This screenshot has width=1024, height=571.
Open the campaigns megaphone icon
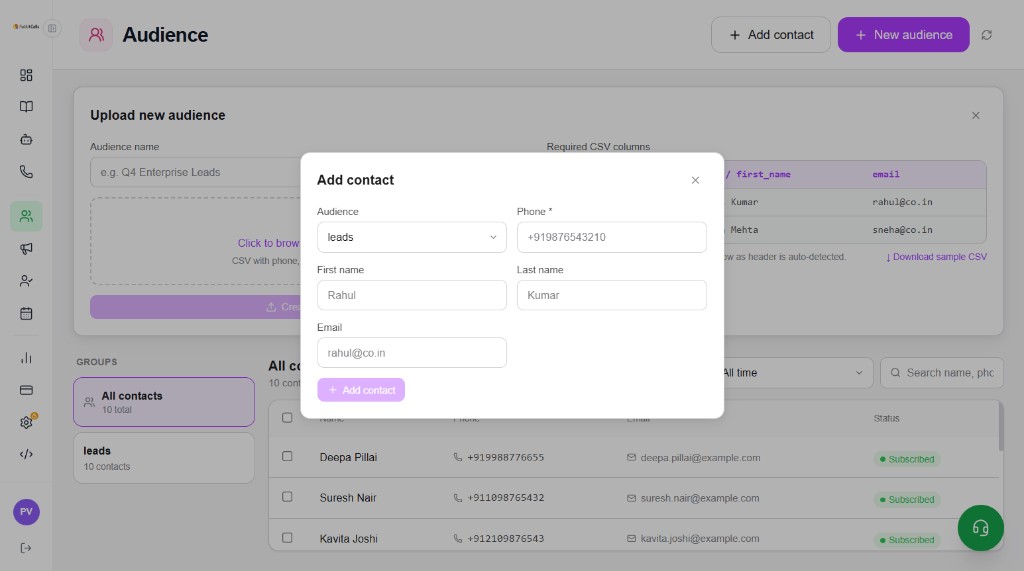26,248
